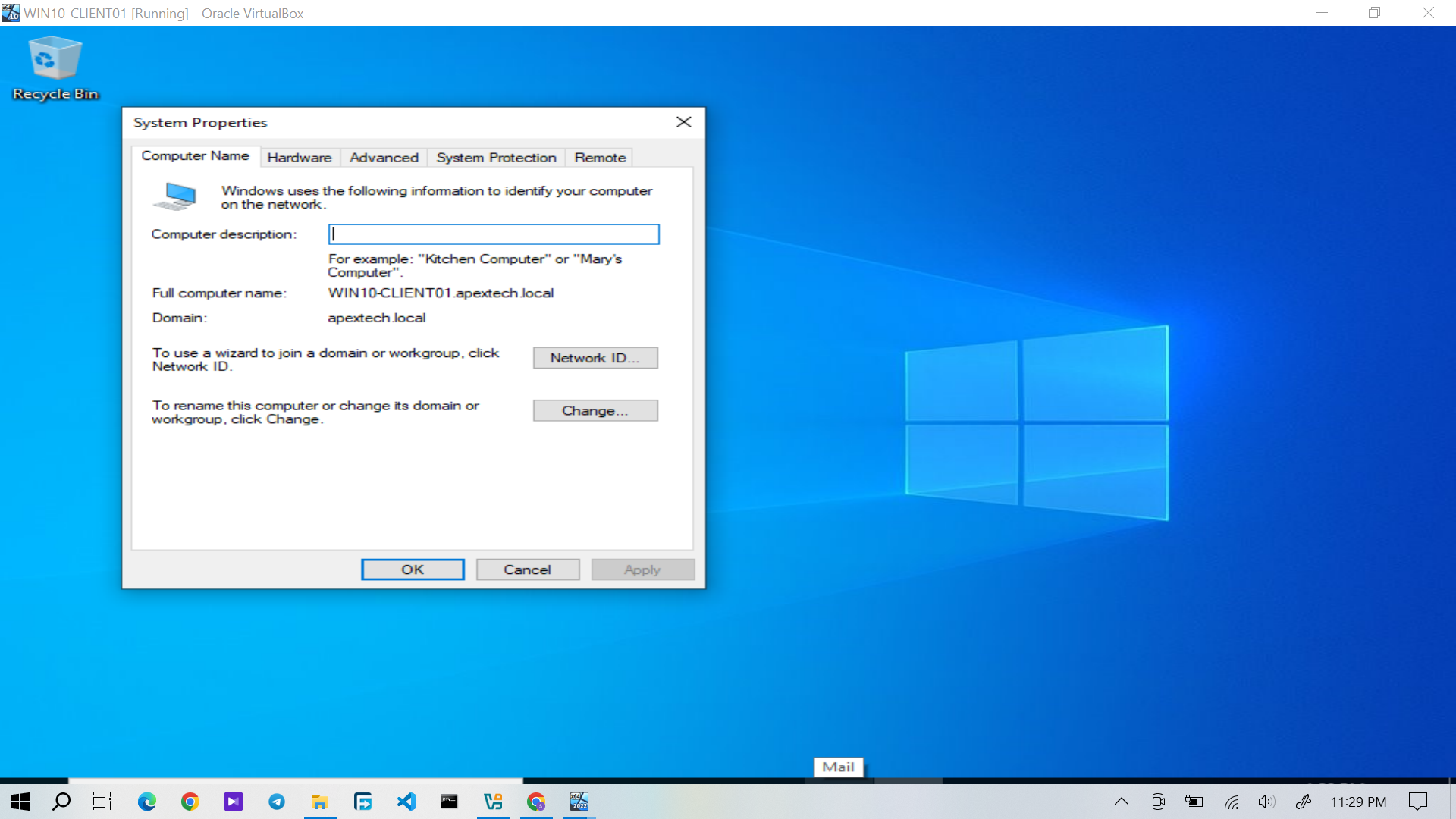Open the VS teal app taskbar icon

pos(493,802)
